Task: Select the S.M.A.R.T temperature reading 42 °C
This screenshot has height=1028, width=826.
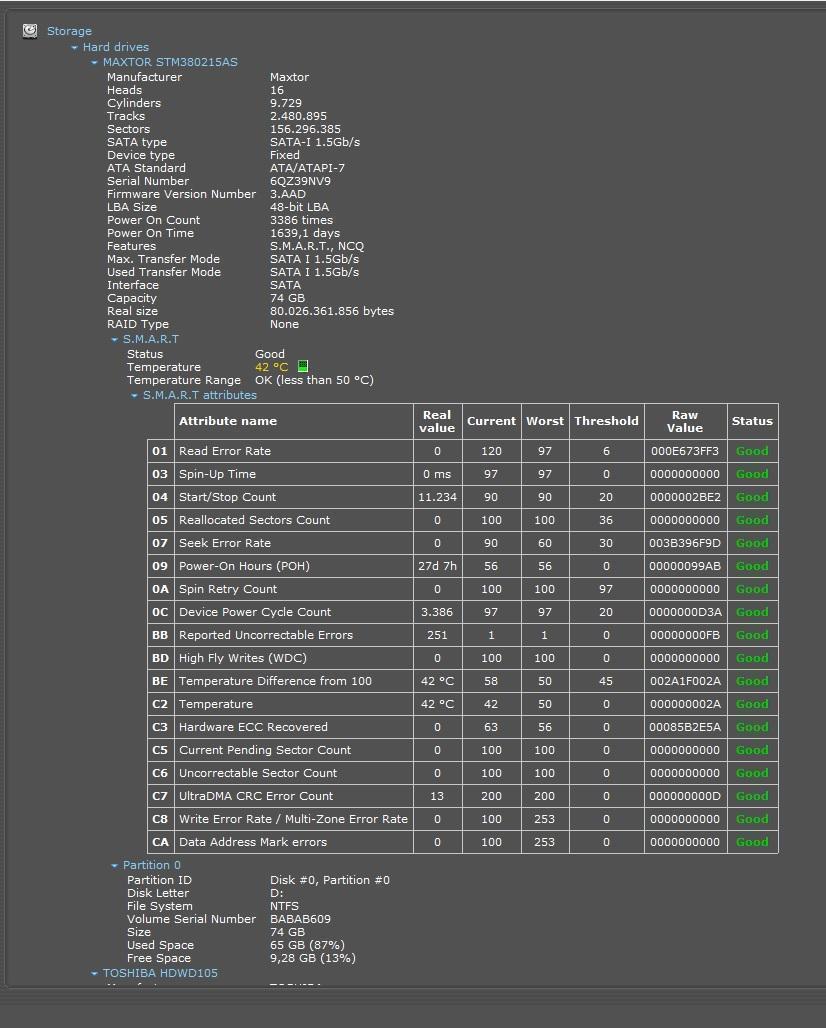Action: pyautogui.click(x=271, y=367)
